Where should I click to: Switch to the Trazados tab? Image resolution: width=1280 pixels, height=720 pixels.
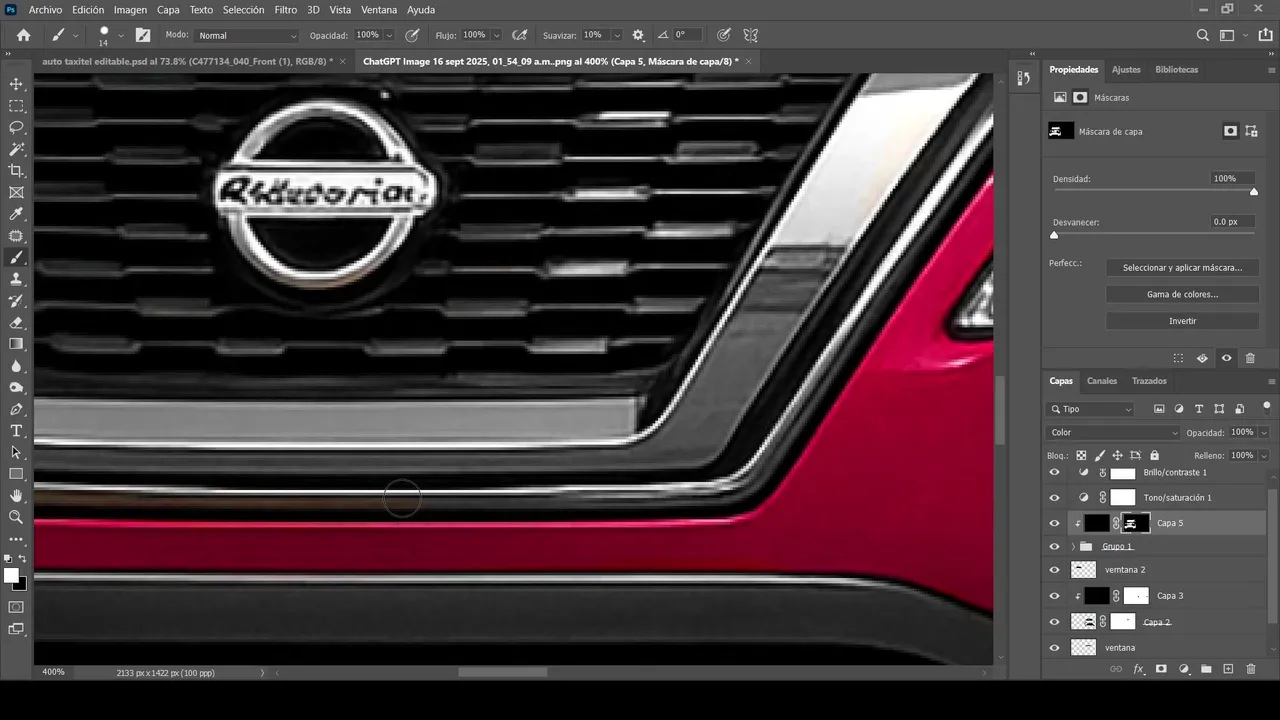pyautogui.click(x=1149, y=381)
